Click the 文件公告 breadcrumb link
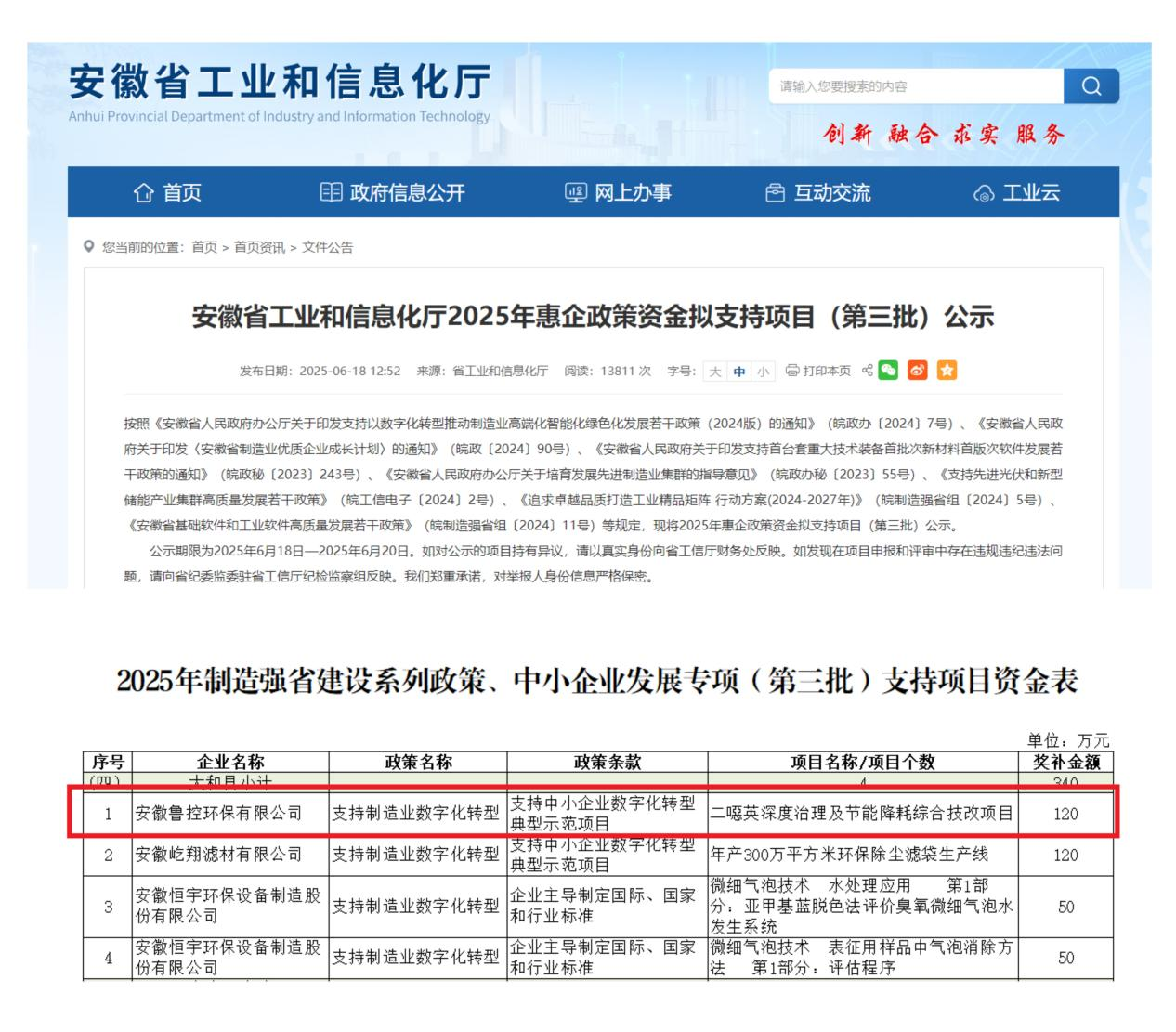1176x1032 pixels. click(x=330, y=247)
